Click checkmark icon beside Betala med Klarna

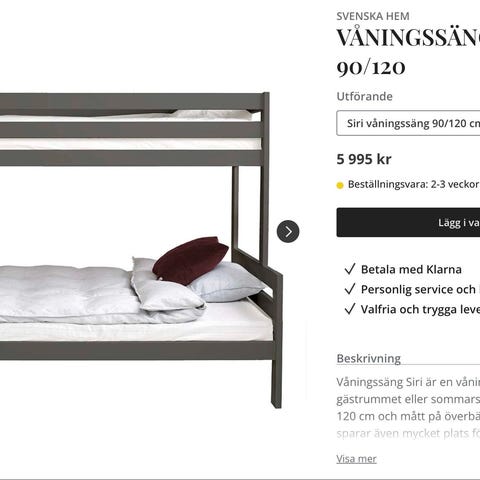tap(350, 269)
